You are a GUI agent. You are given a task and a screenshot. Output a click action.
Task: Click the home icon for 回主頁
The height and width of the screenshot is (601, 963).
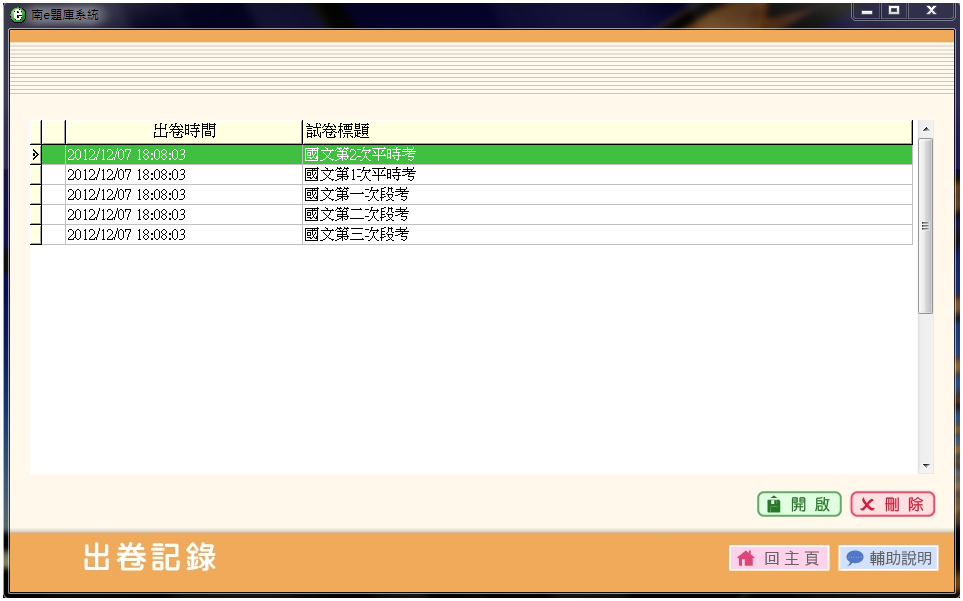745,559
